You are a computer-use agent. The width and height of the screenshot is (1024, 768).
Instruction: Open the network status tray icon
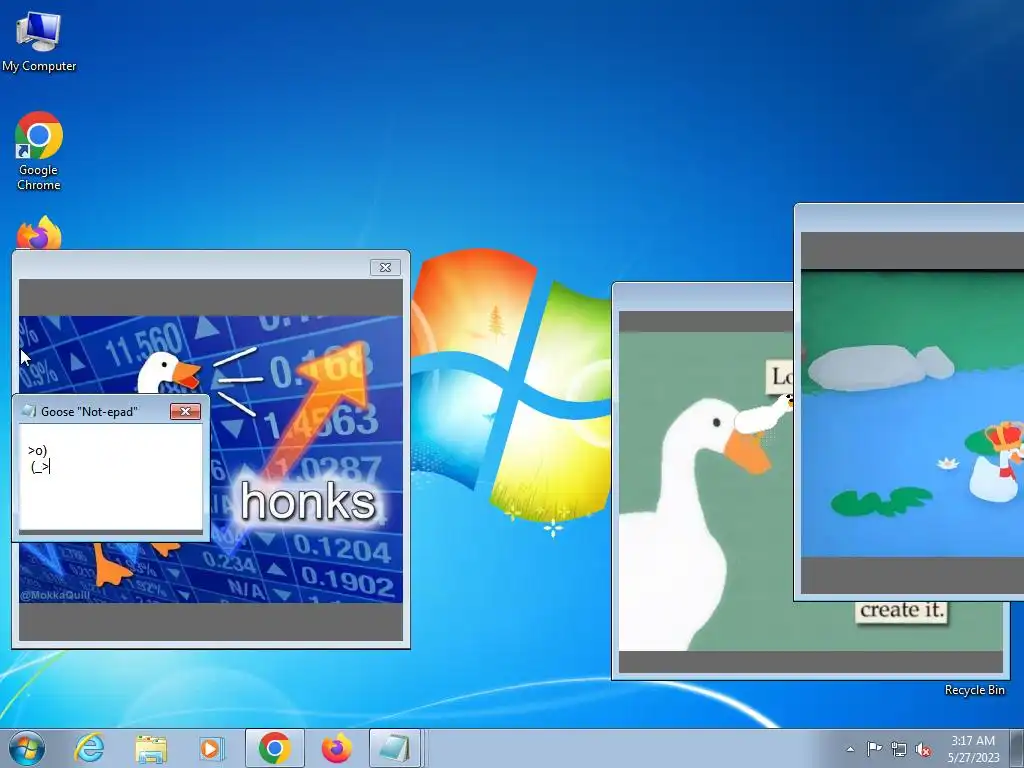(x=899, y=749)
